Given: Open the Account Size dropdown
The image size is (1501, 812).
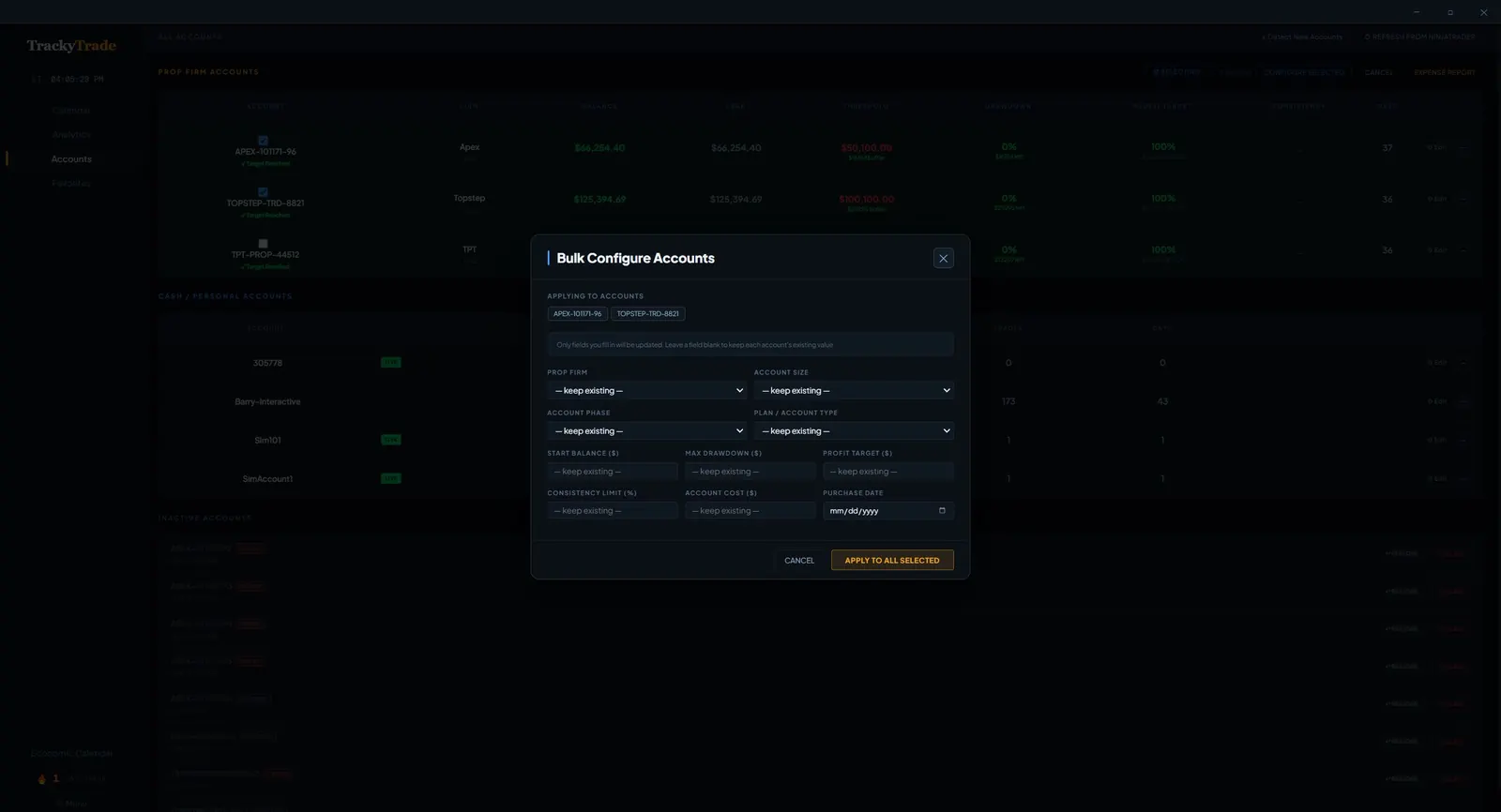Looking at the screenshot, I should 854,391.
